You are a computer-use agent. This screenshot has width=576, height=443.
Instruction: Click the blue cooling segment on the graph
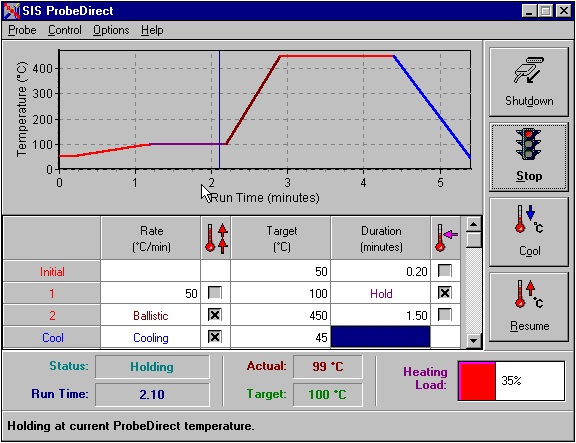tap(432, 107)
